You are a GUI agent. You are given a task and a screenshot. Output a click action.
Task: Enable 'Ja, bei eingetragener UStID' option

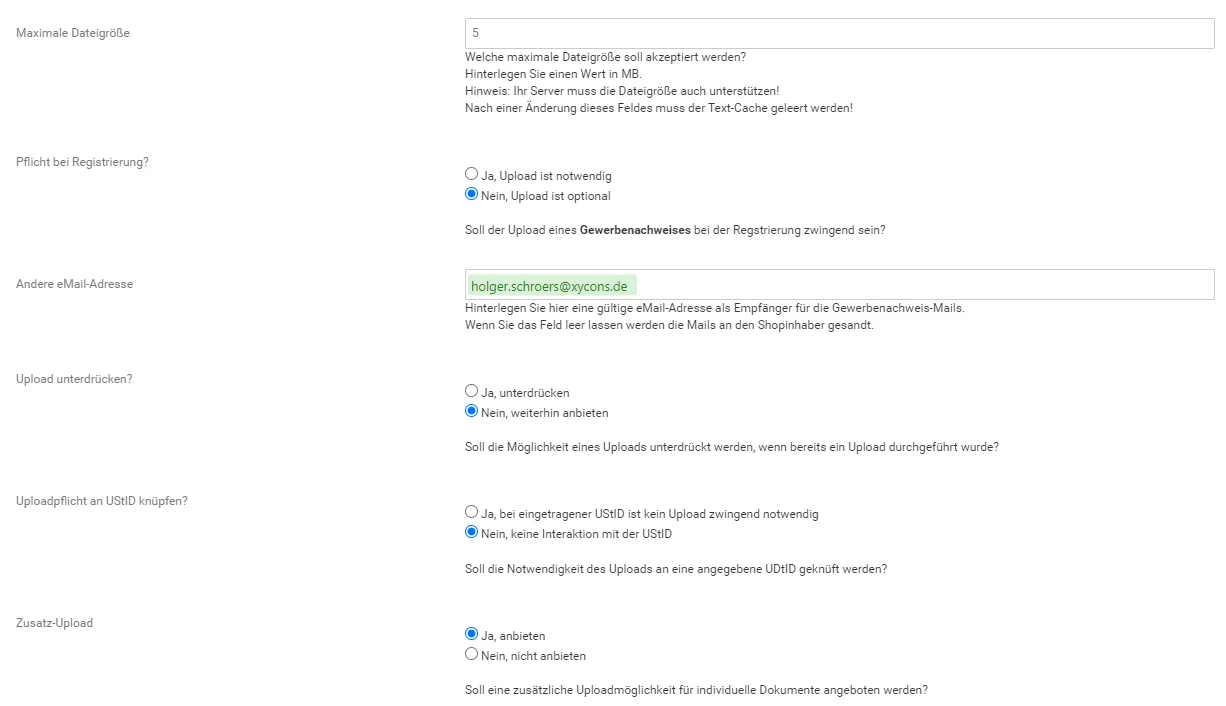click(472, 513)
